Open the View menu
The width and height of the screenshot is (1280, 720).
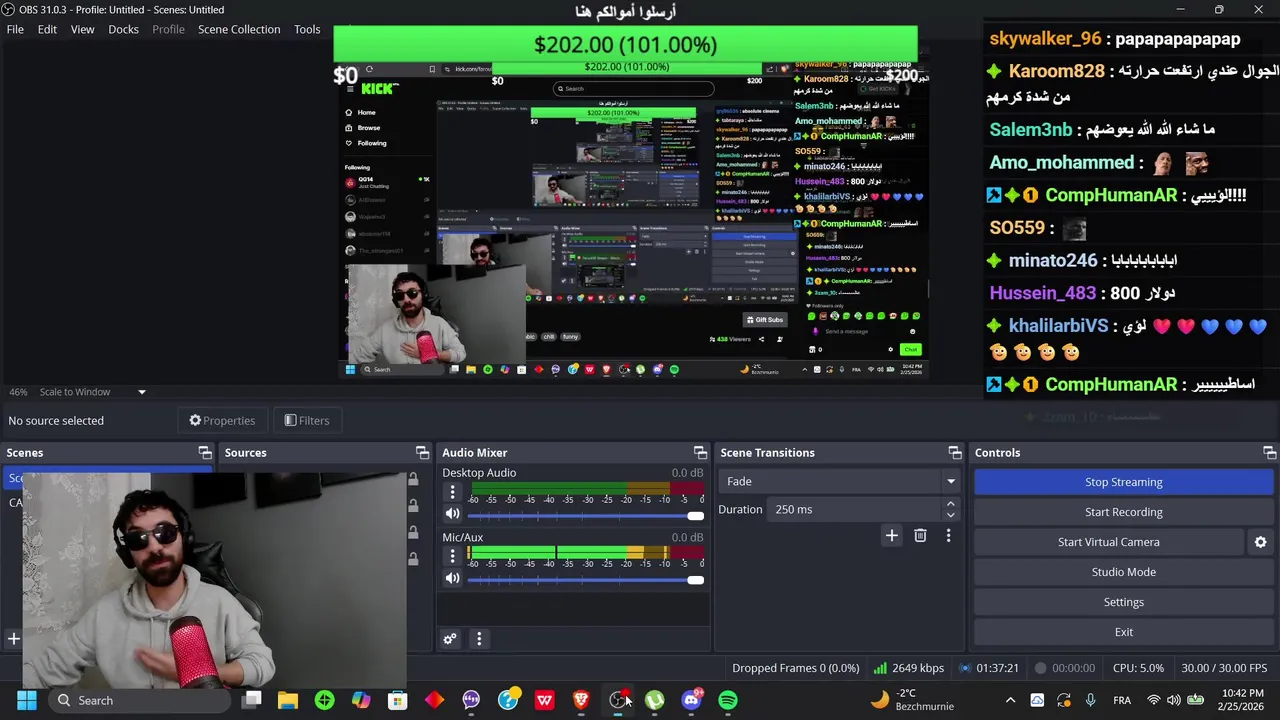[82, 29]
